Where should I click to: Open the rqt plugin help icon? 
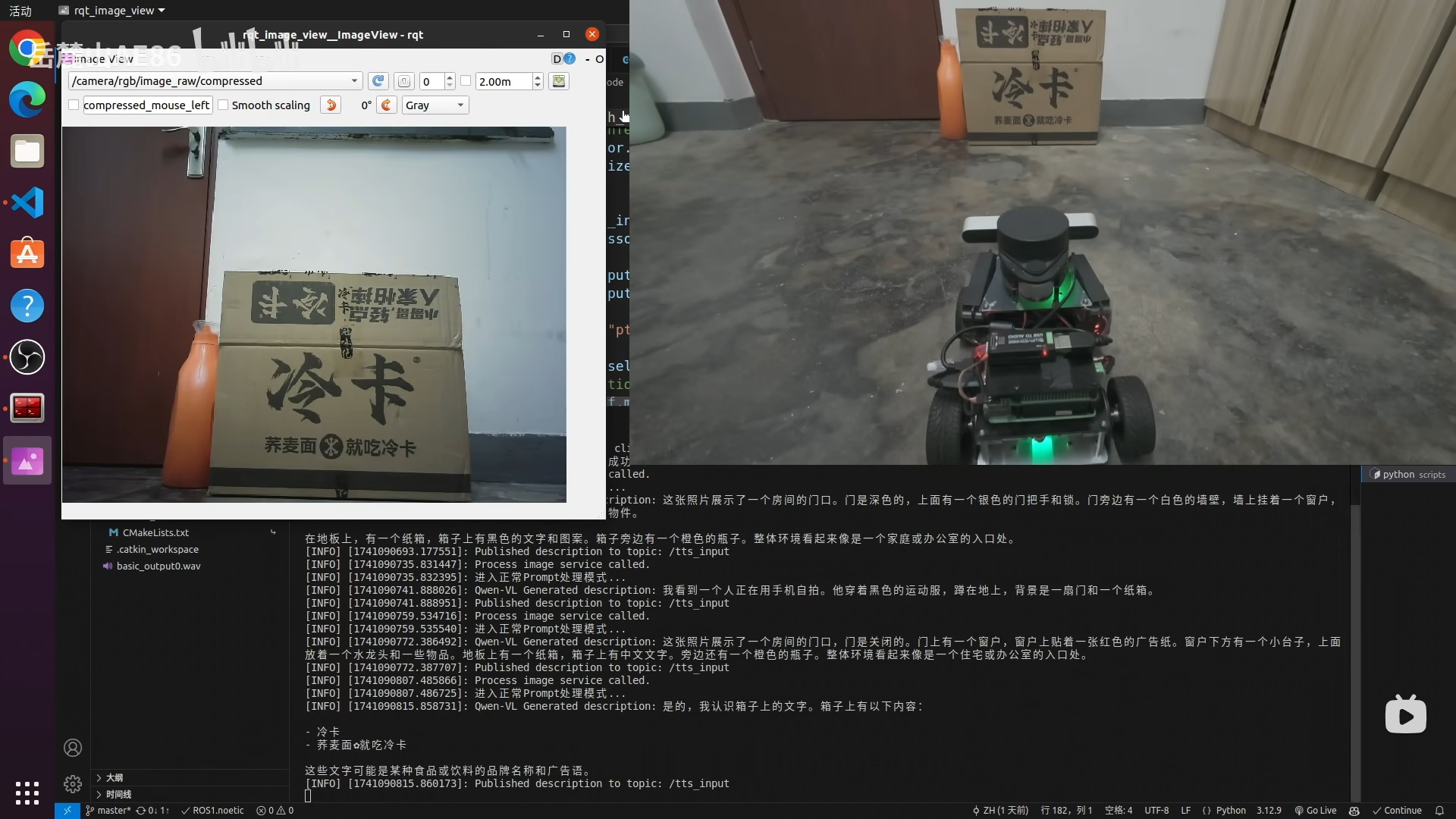click(x=570, y=59)
